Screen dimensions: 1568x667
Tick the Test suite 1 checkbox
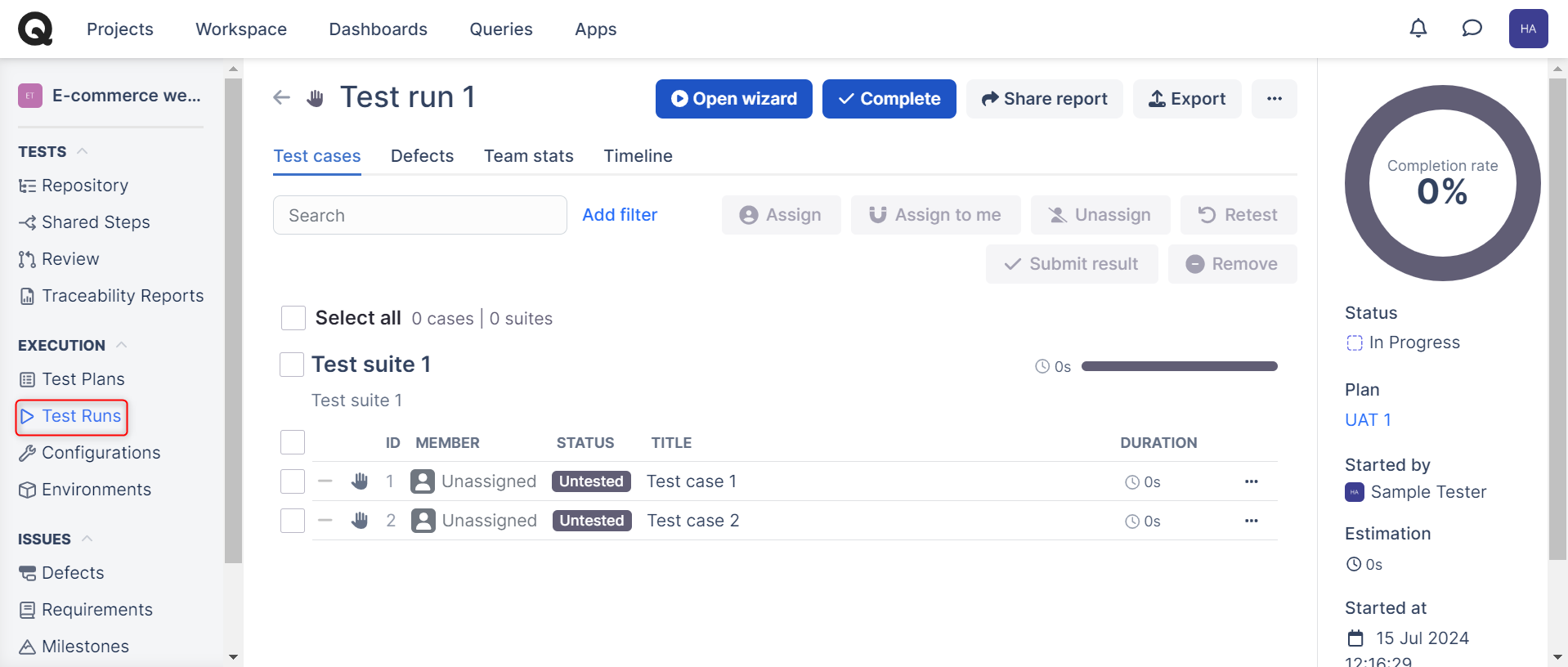click(292, 365)
